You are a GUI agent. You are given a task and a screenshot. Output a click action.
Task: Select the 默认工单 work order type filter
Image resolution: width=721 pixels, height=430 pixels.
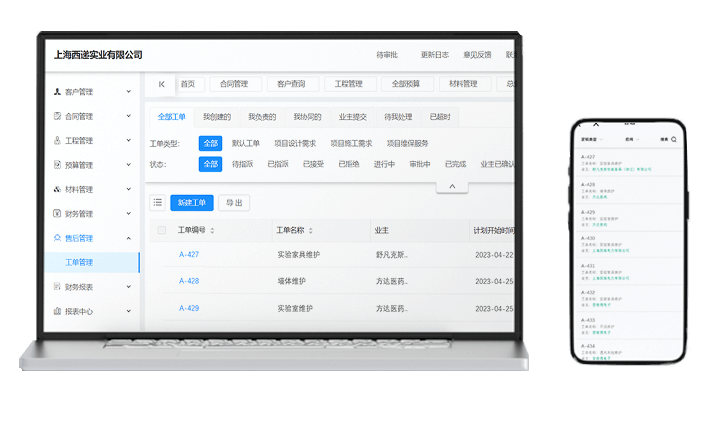(245, 143)
